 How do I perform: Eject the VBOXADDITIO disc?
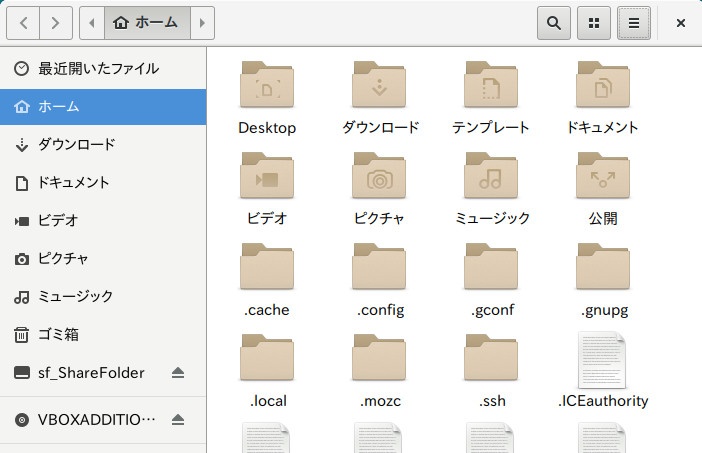tap(178, 420)
